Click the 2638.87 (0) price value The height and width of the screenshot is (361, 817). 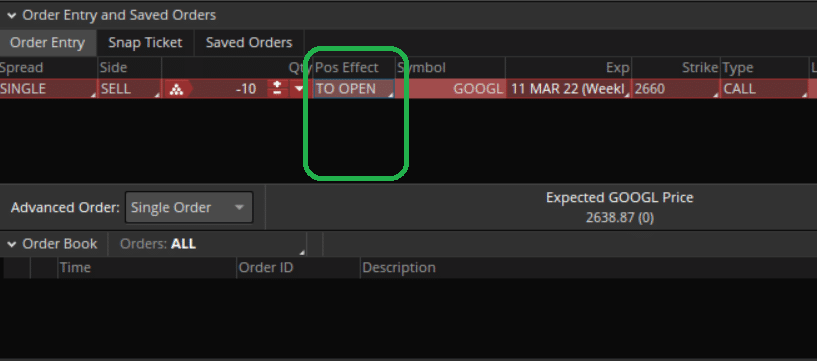coord(620,217)
